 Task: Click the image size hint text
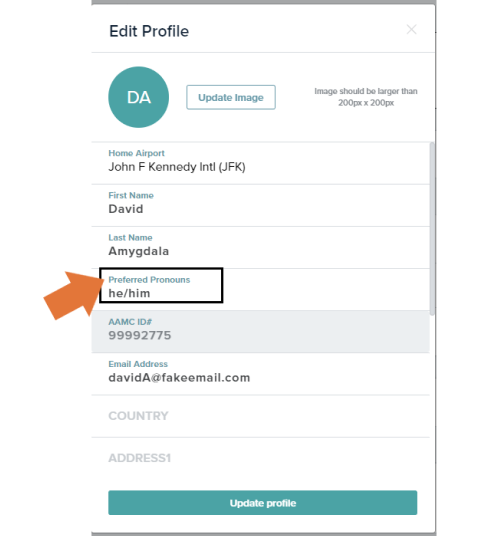[366, 97]
